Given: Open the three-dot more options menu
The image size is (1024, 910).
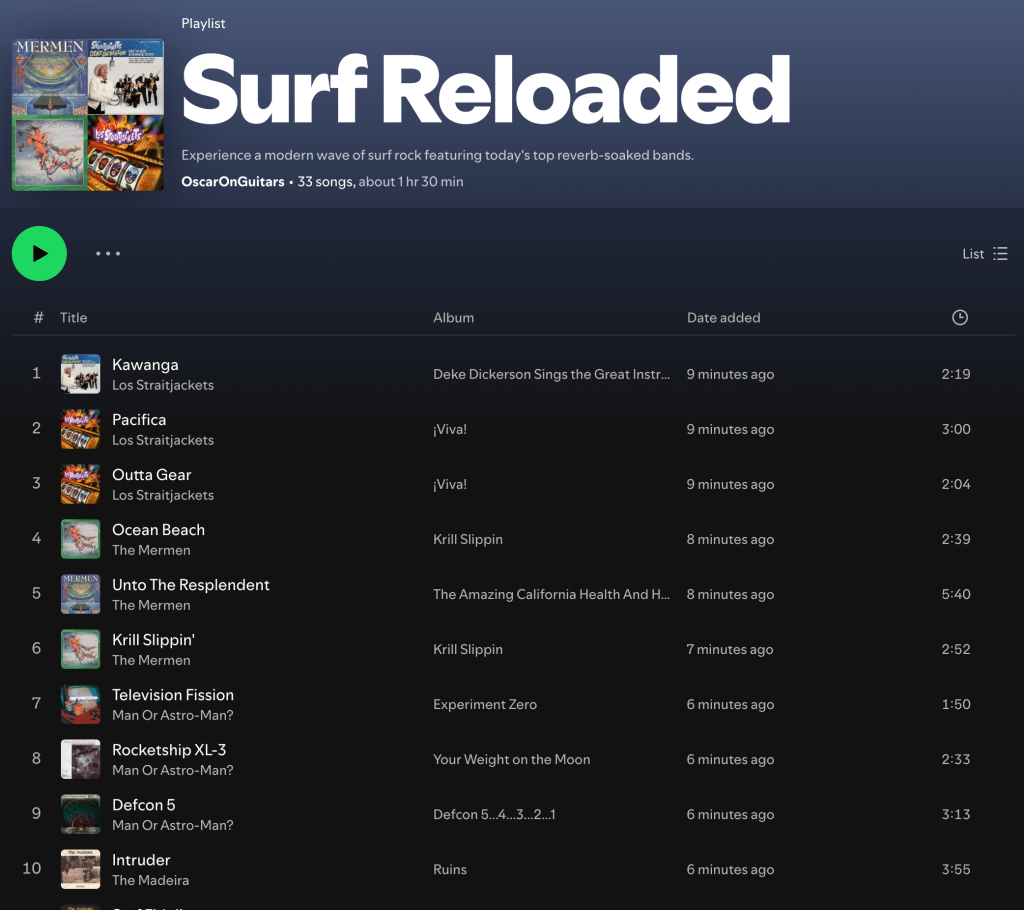Looking at the screenshot, I should (x=108, y=254).
